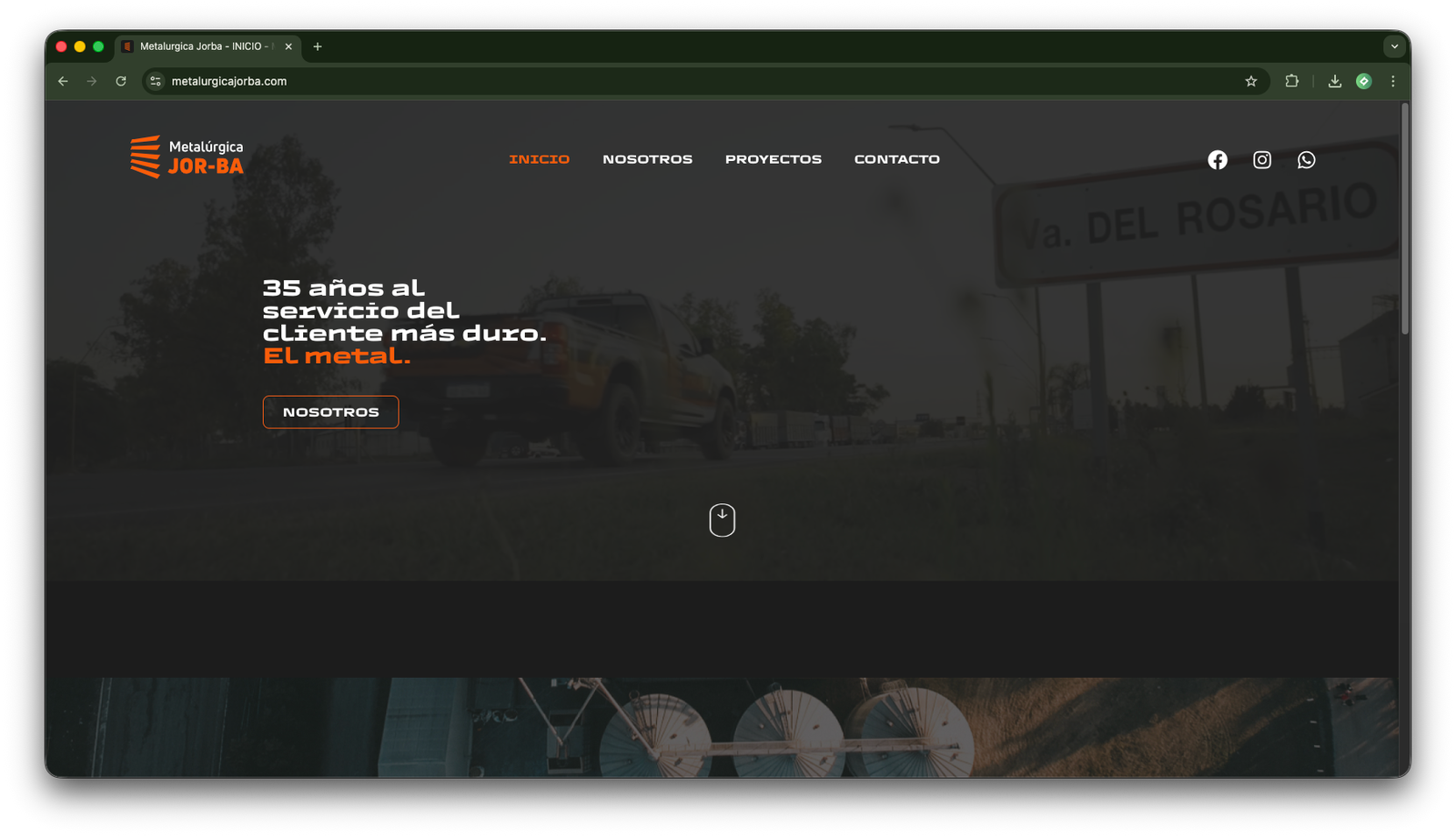The height and width of the screenshot is (837, 1456).
Task: Click the scroll-down mouse icon
Action: pyautogui.click(x=722, y=519)
